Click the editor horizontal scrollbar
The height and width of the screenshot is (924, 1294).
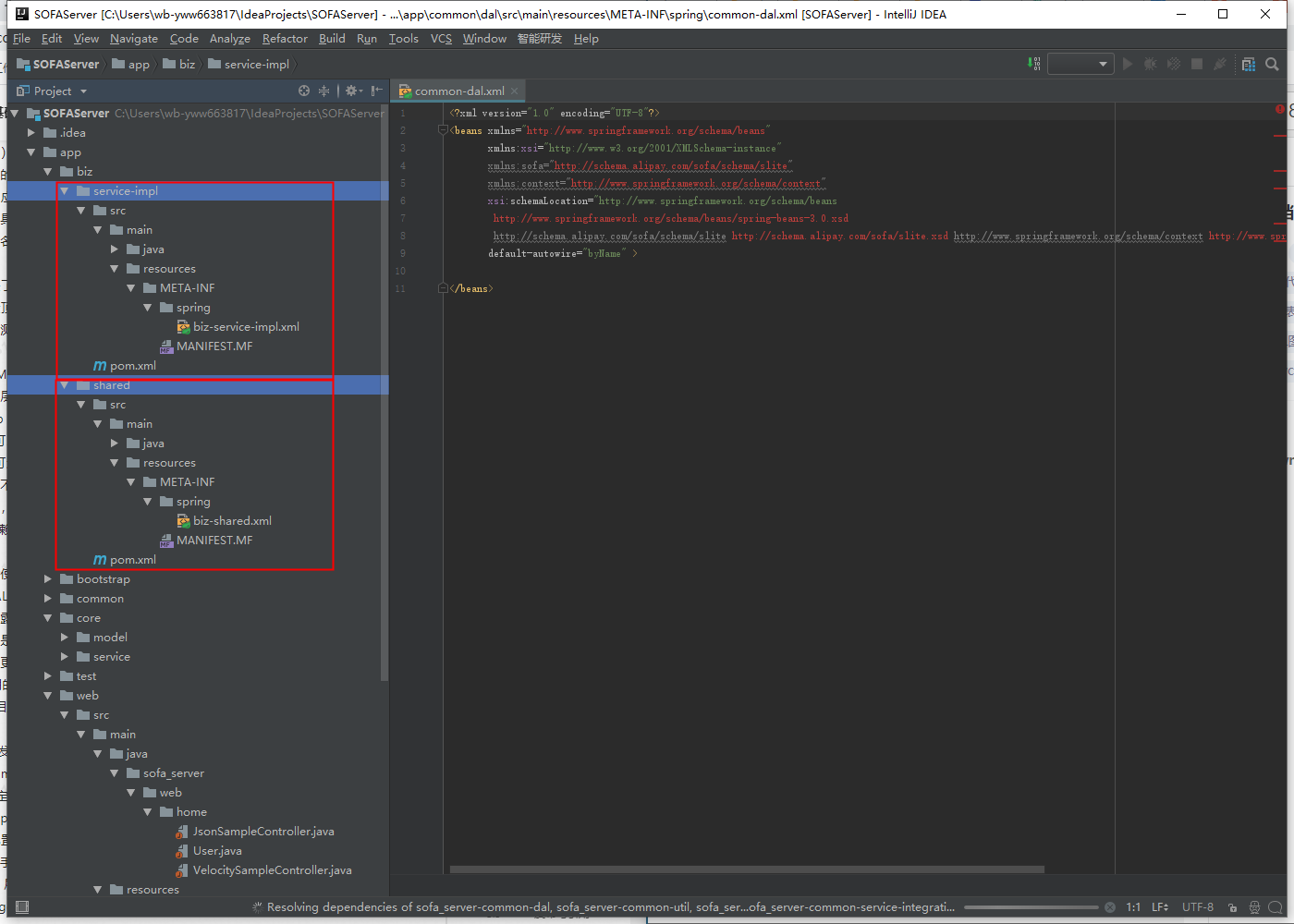pos(747,869)
